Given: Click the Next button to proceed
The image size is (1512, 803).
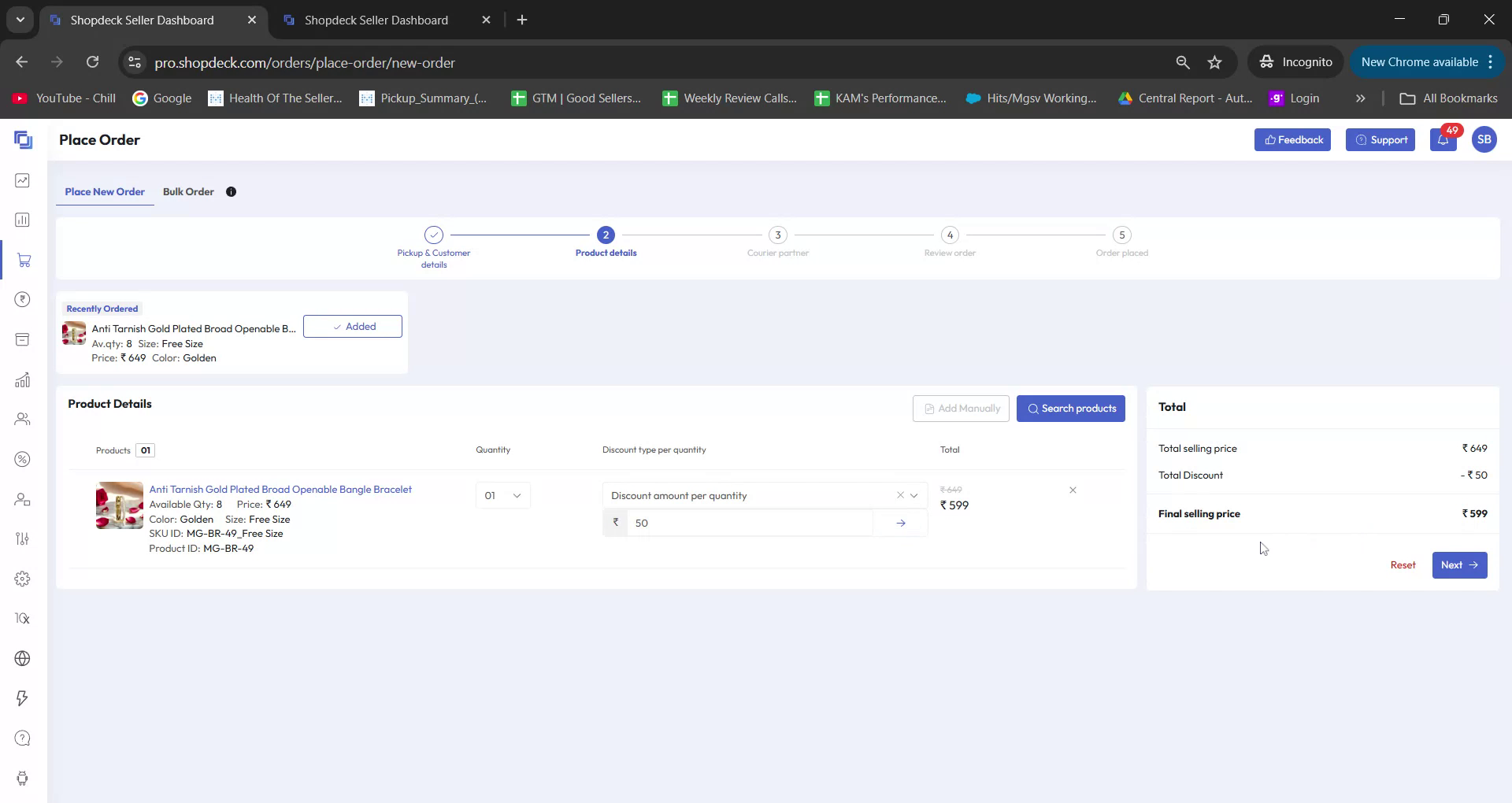Looking at the screenshot, I should [1458, 564].
